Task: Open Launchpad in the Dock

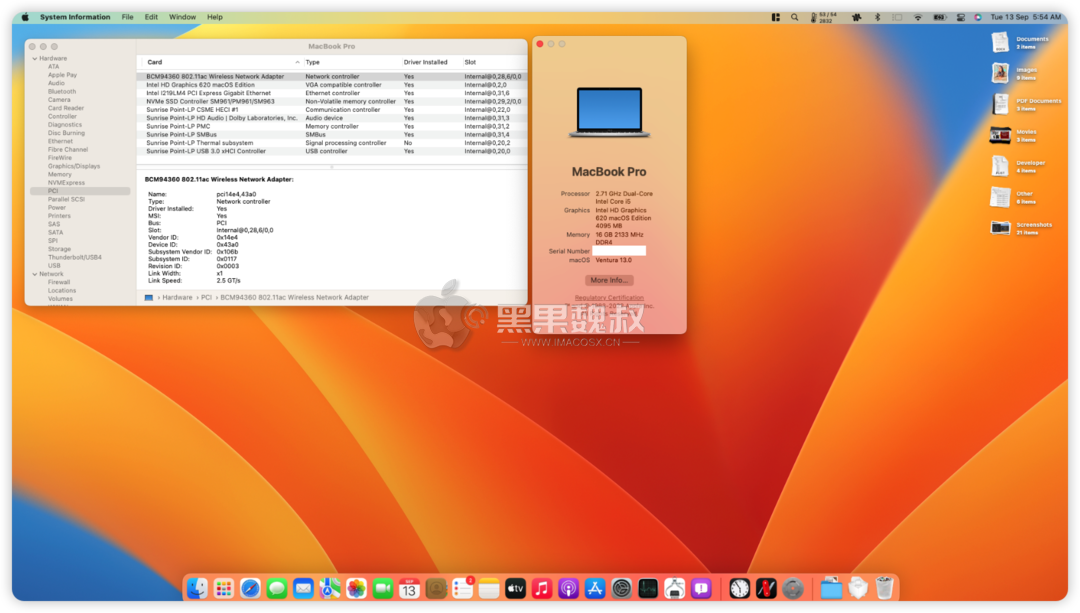Action: pyautogui.click(x=224, y=588)
